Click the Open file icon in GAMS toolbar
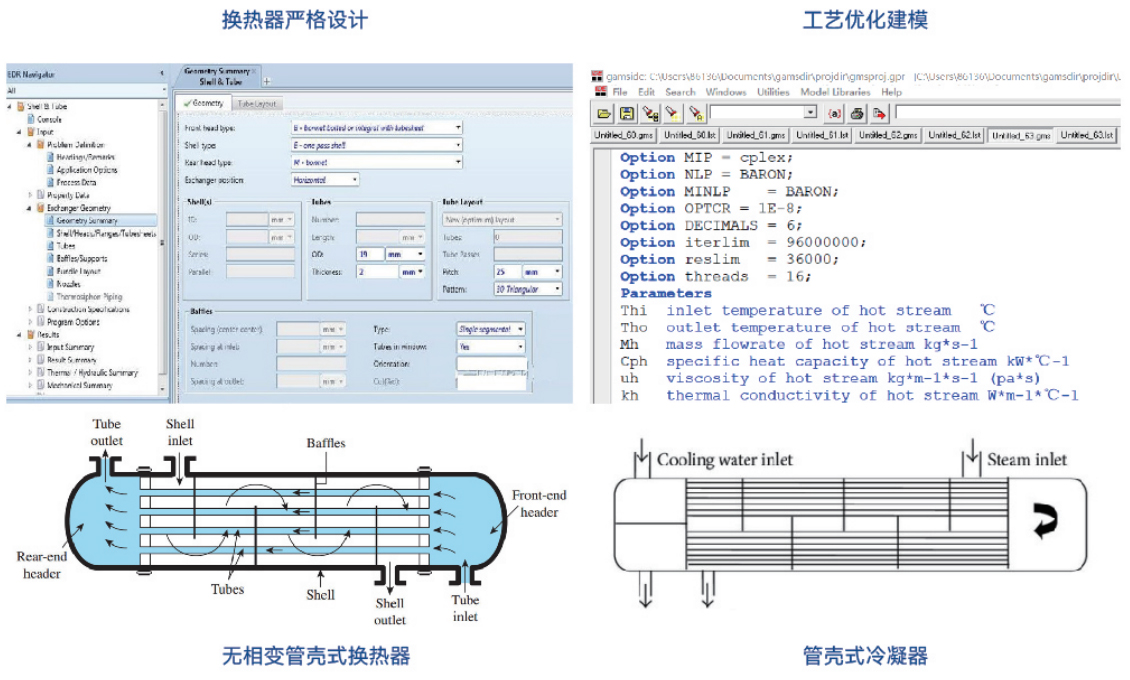 pyautogui.click(x=603, y=113)
